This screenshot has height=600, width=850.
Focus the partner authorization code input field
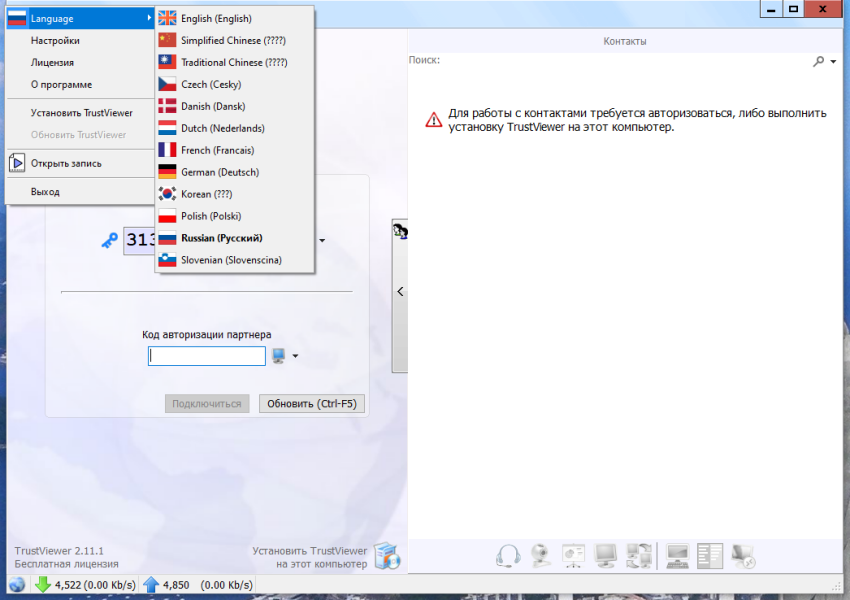207,356
